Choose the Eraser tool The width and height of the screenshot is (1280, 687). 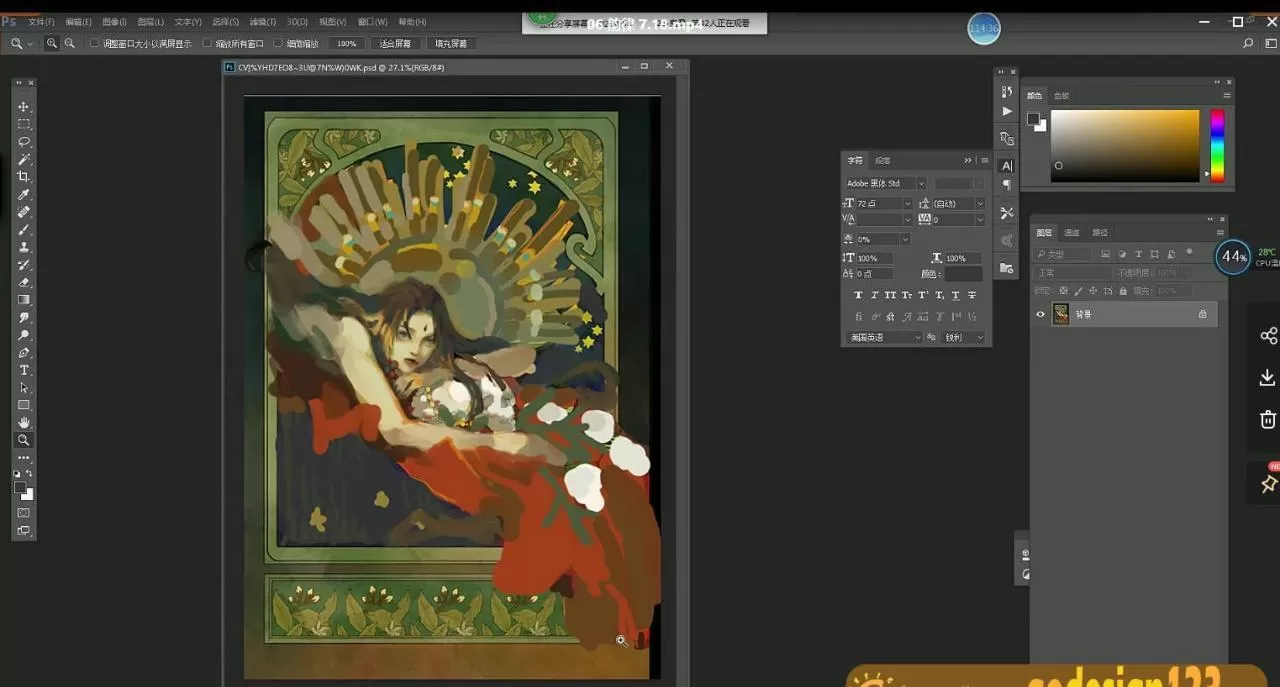24,282
